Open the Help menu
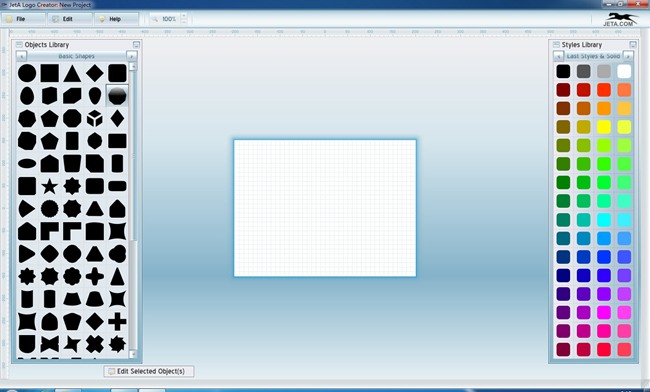This screenshot has height=392, width=650. click(116, 19)
